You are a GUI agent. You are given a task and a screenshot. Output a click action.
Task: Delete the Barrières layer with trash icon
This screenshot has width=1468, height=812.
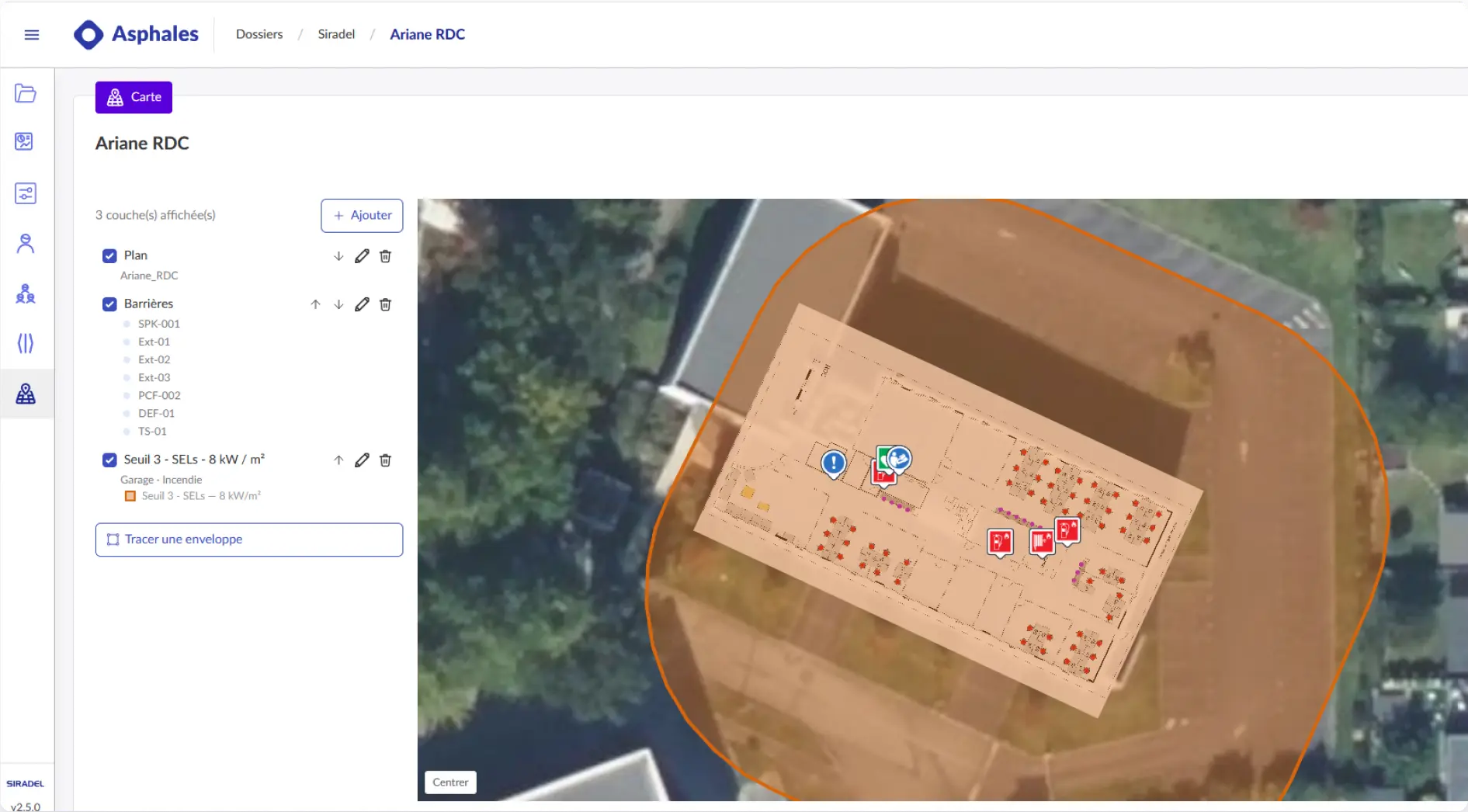(x=385, y=304)
